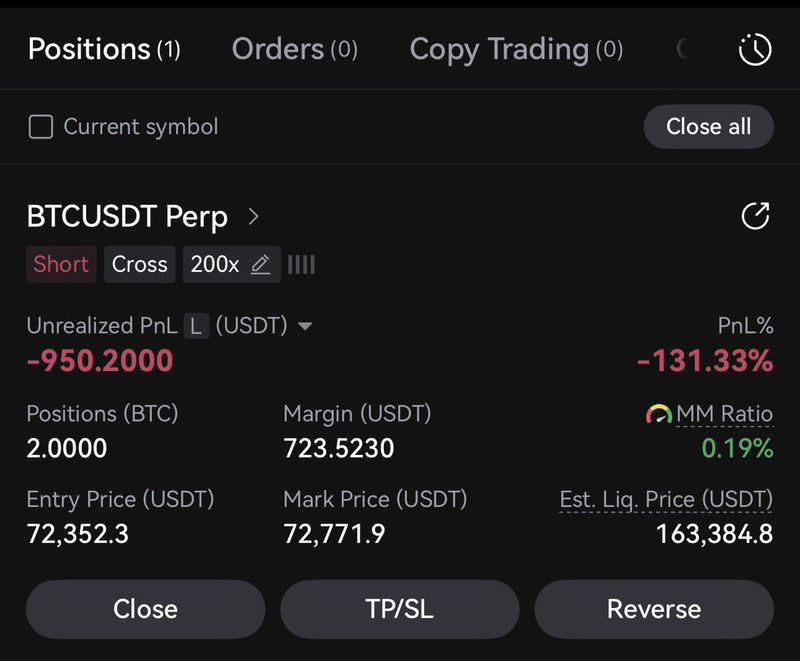Open BTCUSDT Perp details chevron
This screenshot has height=661, width=800.
254,216
